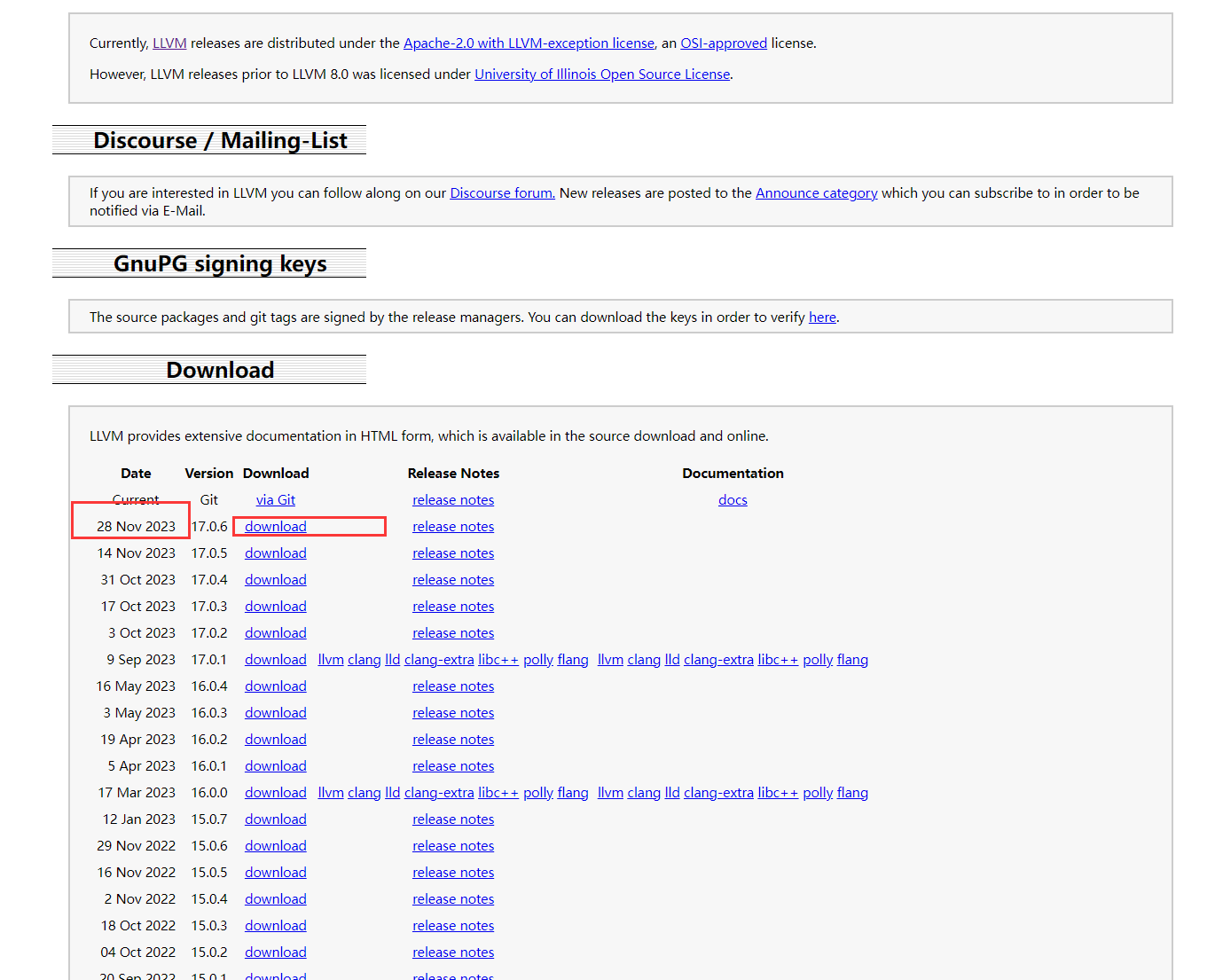Download LLVM version 15.0.7
Screen dimensions: 1215x980
pos(276,819)
